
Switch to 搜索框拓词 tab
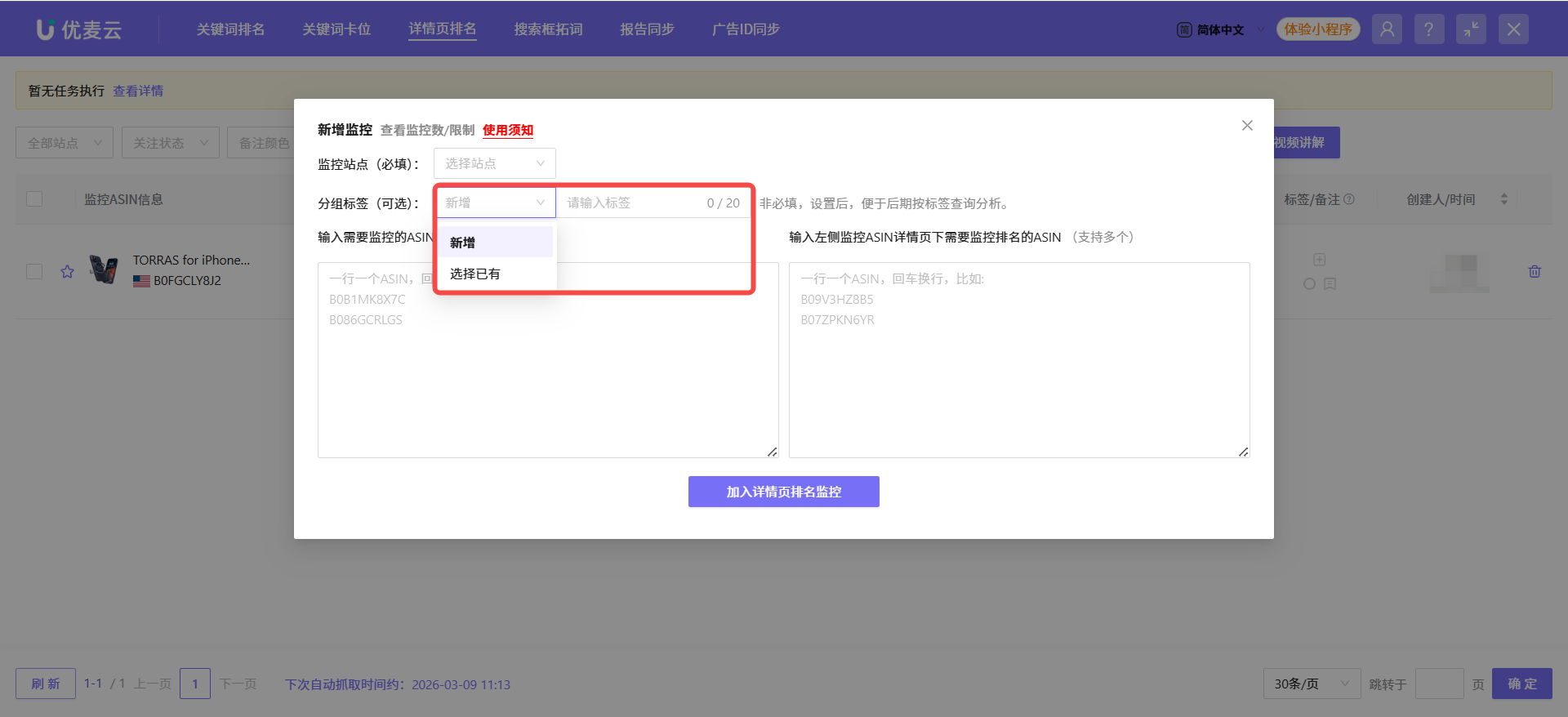click(548, 29)
